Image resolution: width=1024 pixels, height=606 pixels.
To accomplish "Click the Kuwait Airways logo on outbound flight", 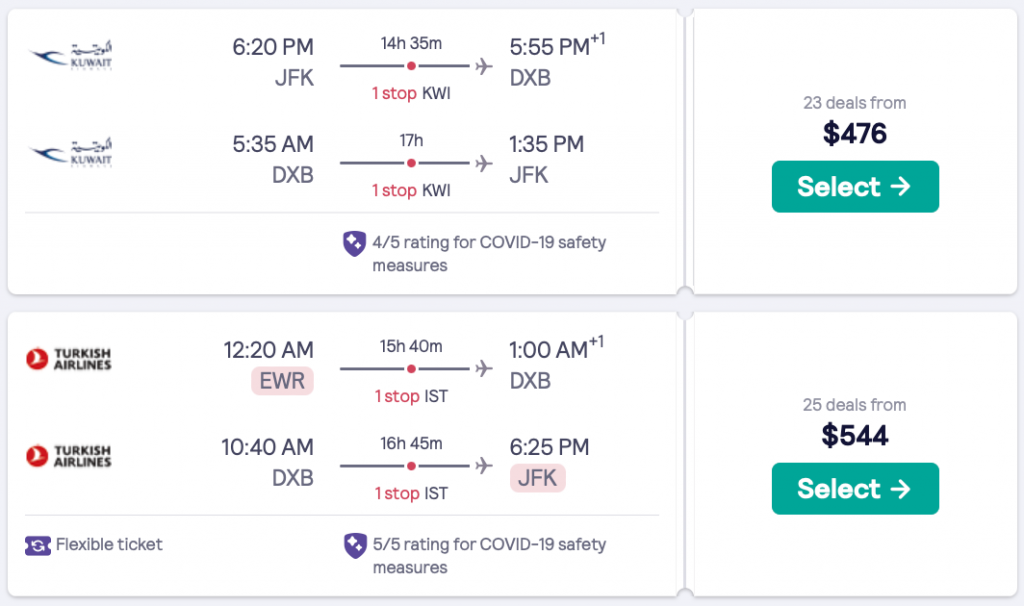I will (x=70, y=56).
